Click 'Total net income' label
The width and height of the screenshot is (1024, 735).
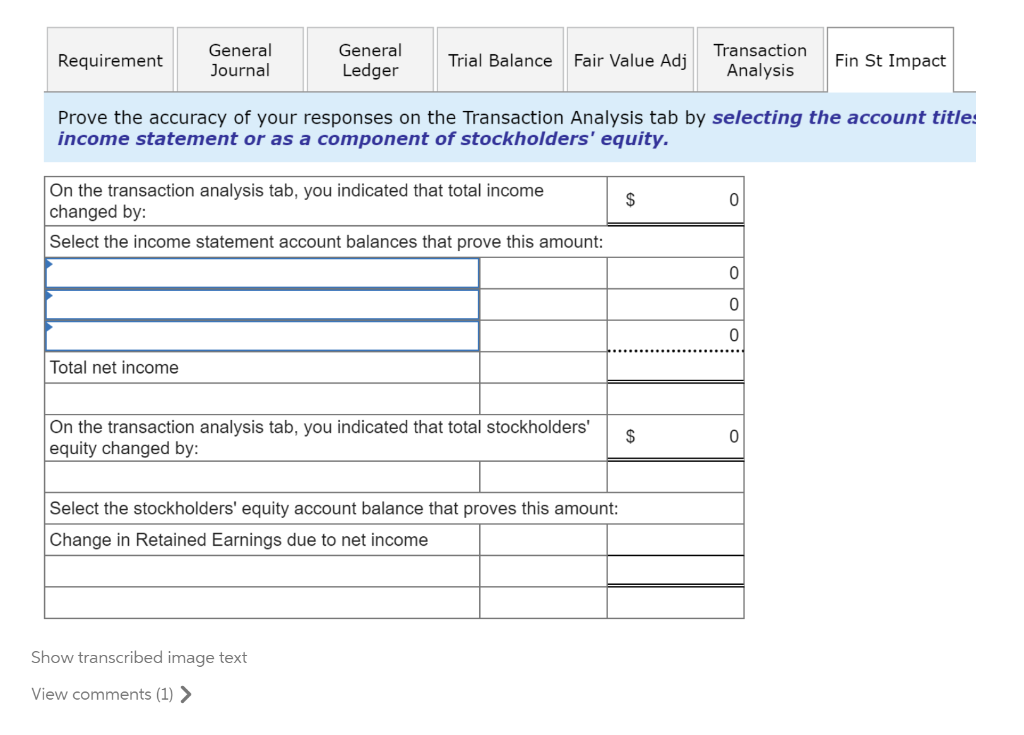114,368
